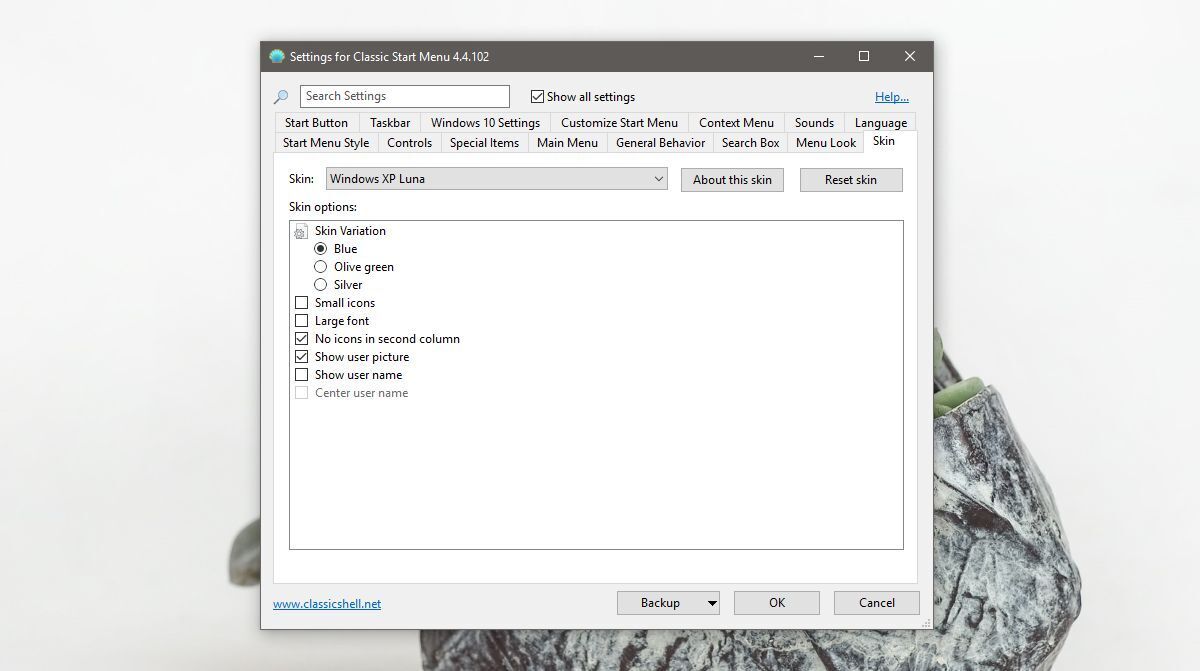Image resolution: width=1200 pixels, height=671 pixels.
Task: Select the Olive green skin variation
Action: point(321,266)
